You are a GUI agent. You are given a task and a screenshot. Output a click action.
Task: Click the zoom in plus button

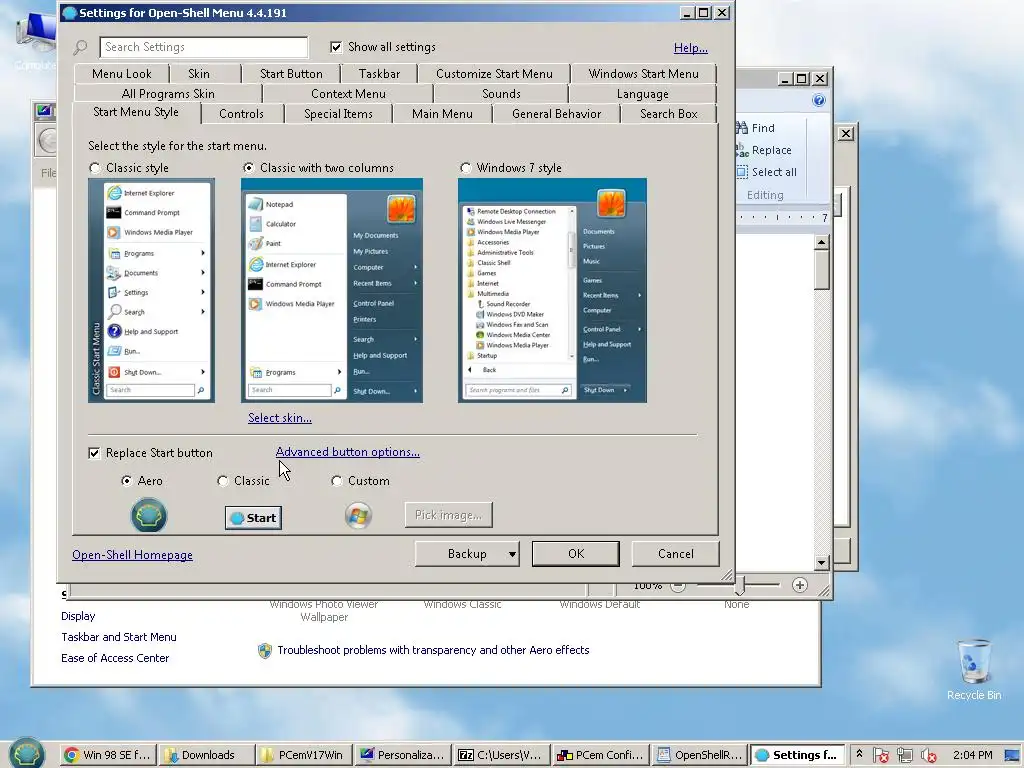799,584
